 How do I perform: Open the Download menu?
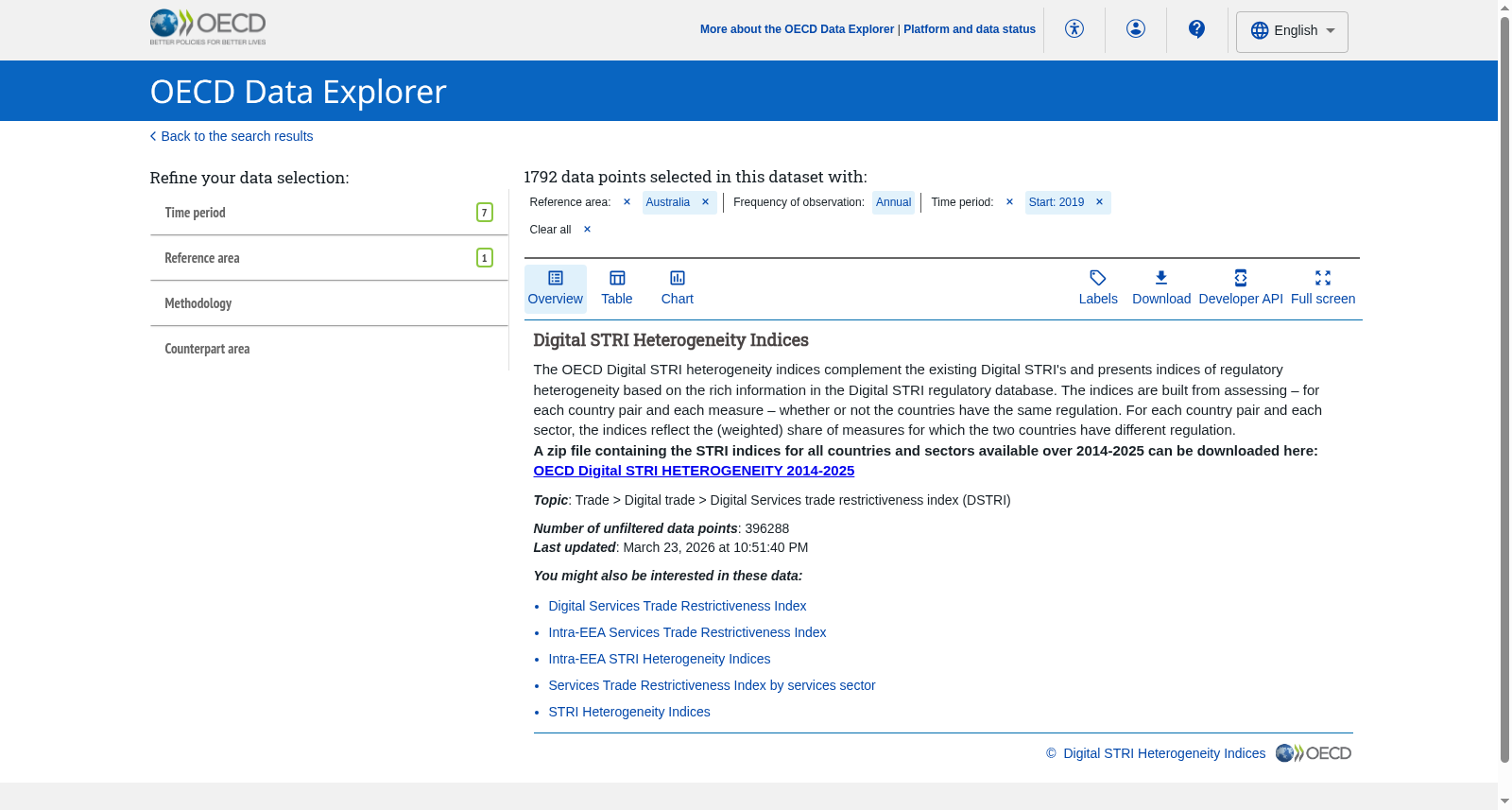coord(1161,288)
